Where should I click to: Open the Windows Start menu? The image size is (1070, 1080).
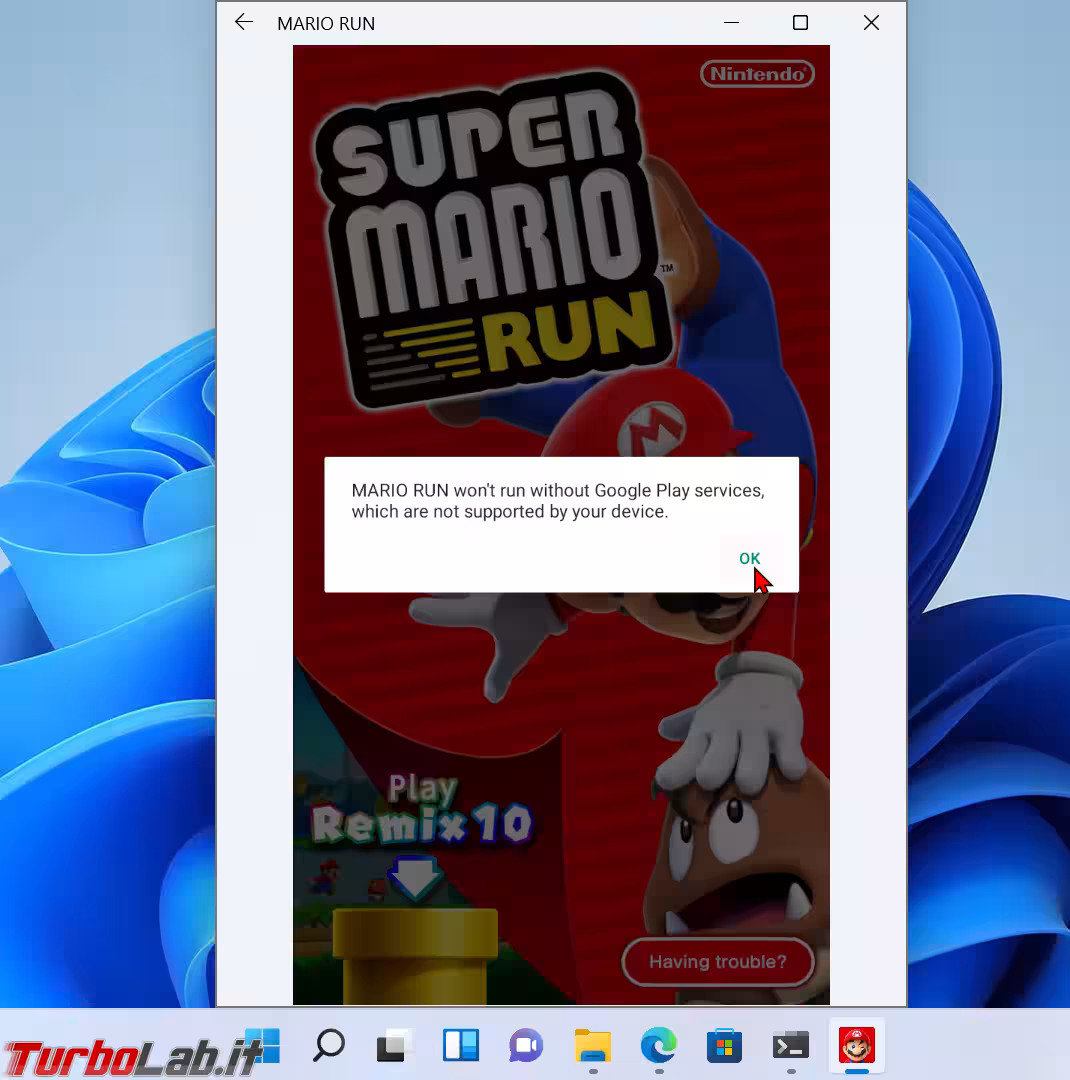pyautogui.click(x=263, y=1046)
